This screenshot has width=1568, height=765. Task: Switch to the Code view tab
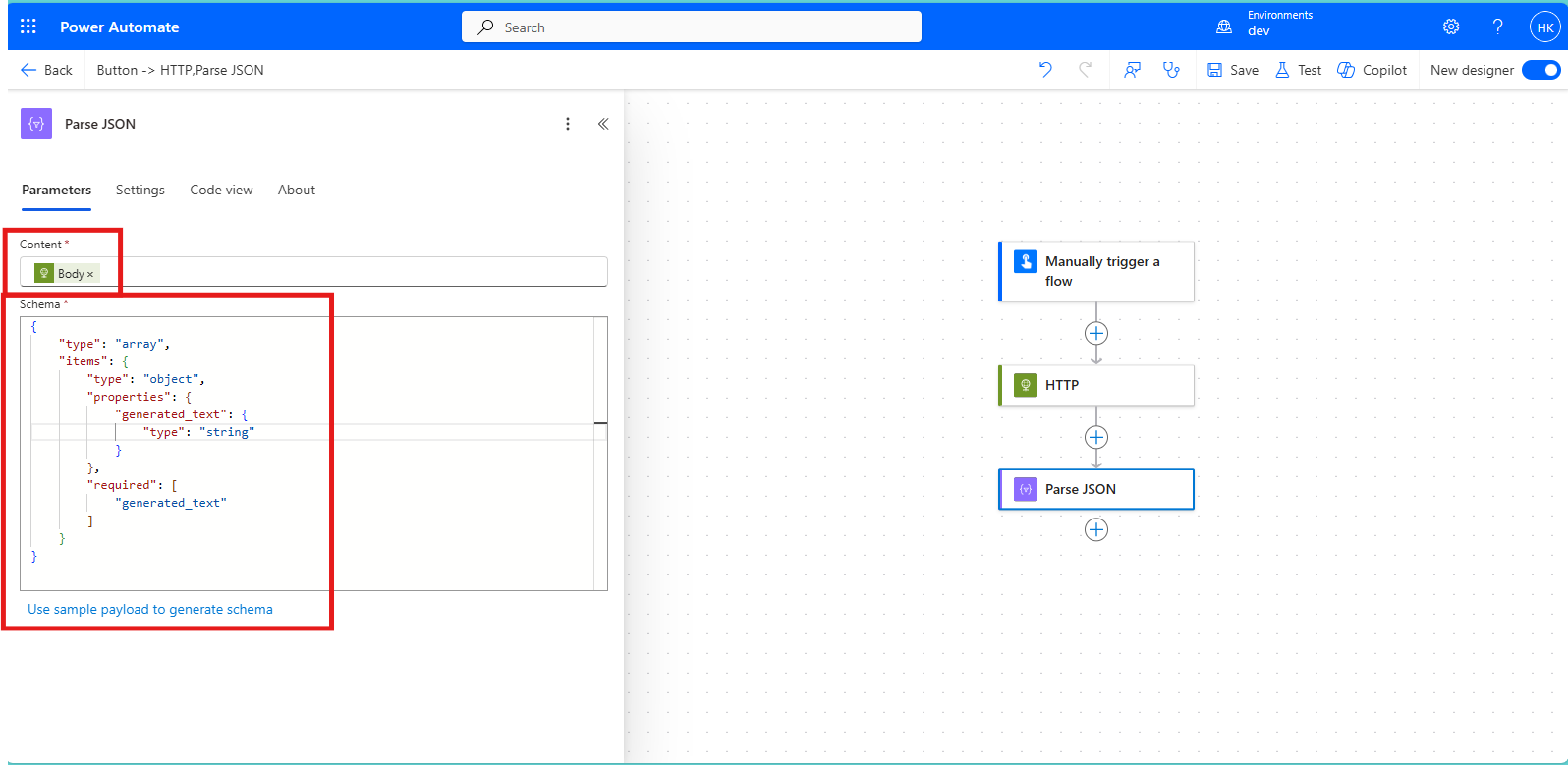click(x=221, y=190)
